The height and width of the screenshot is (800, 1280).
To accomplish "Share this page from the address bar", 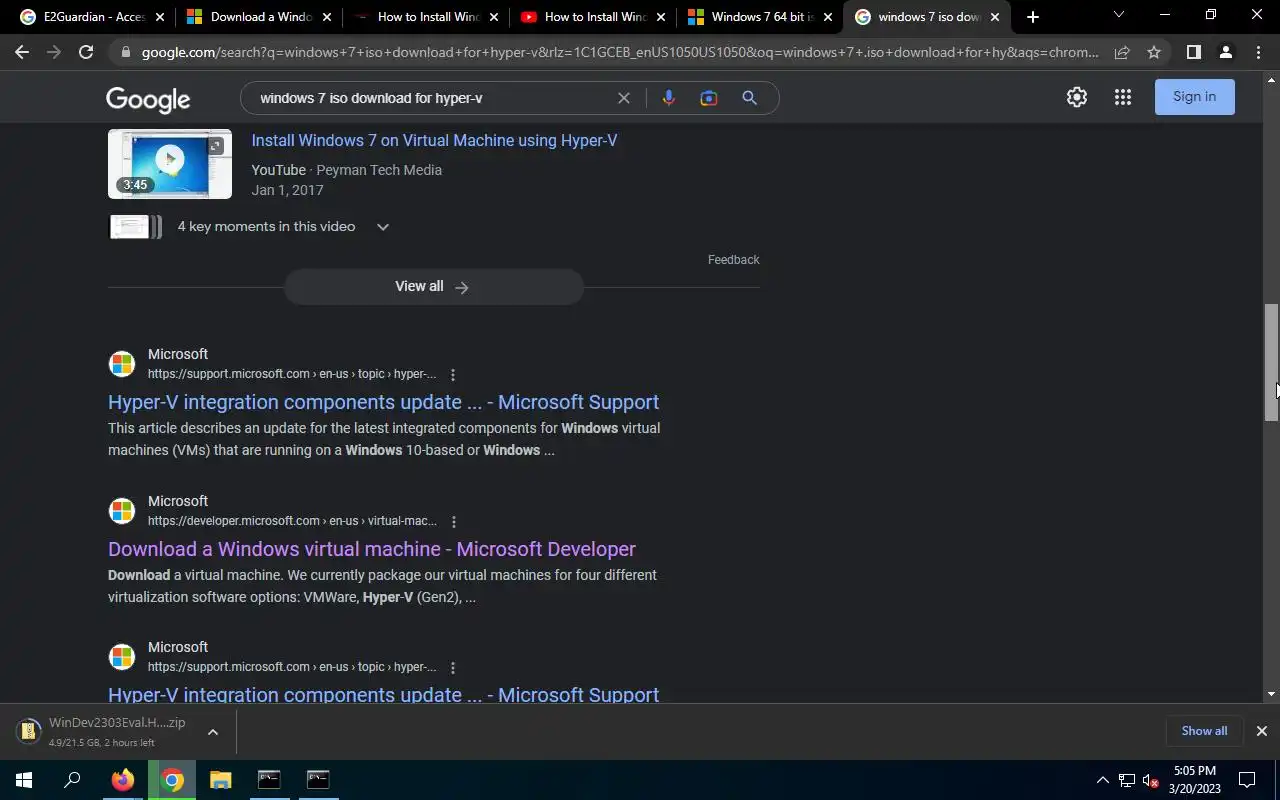I will pyautogui.click(x=1122, y=52).
